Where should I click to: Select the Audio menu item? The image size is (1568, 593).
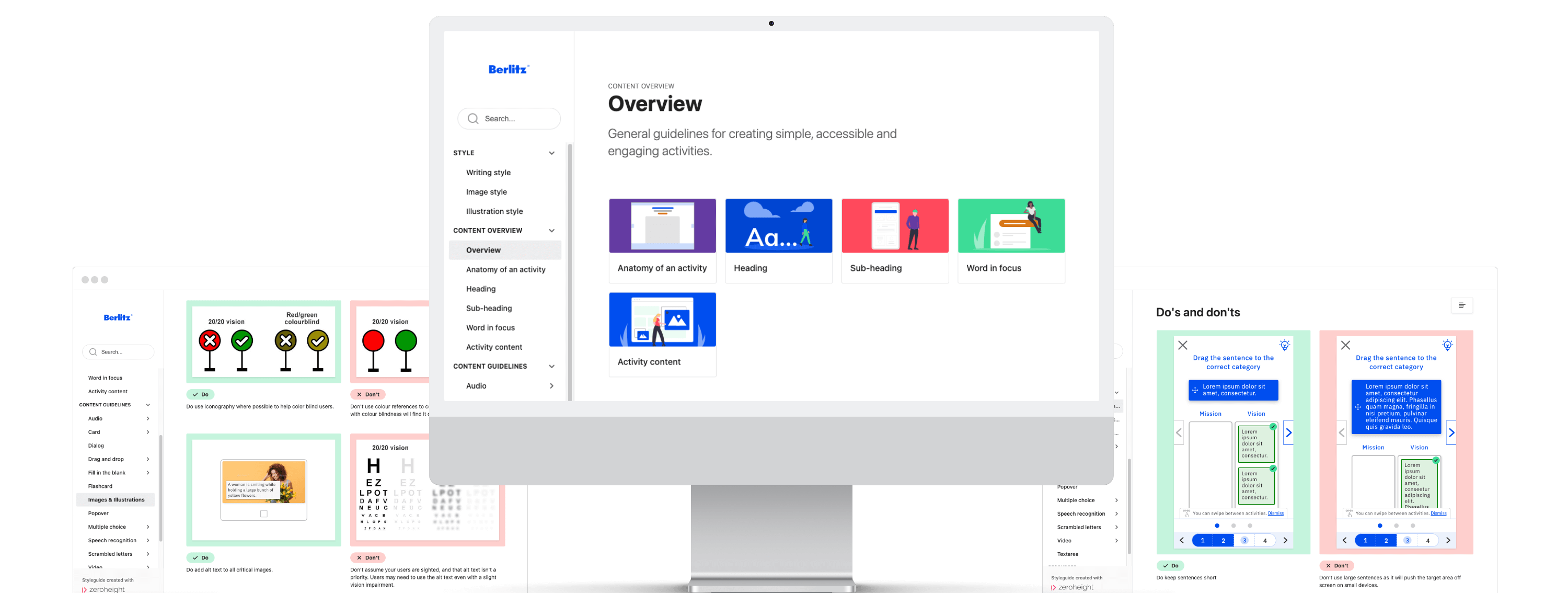pos(476,385)
